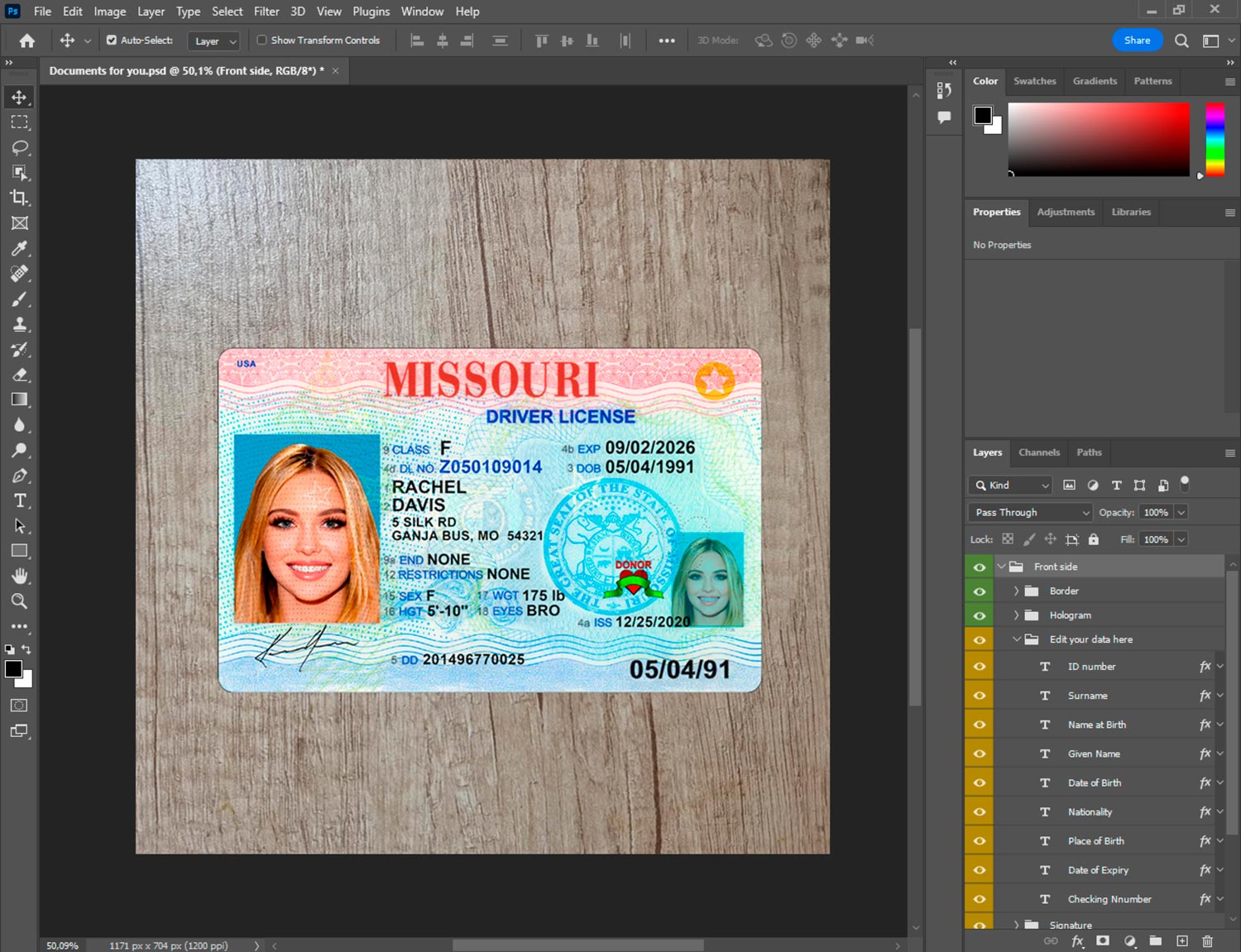Open the Auto-Select Layer dropdown

(214, 41)
